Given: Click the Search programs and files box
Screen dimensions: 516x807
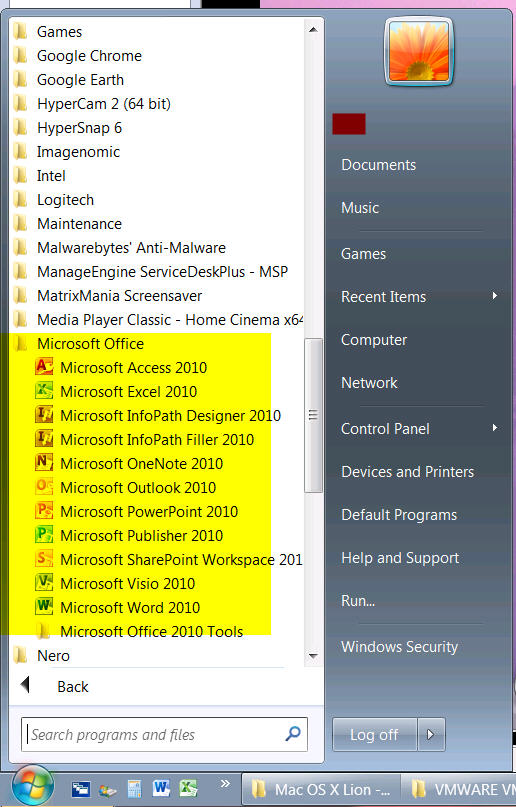Looking at the screenshot, I should pyautogui.click(x=165, y=734).
